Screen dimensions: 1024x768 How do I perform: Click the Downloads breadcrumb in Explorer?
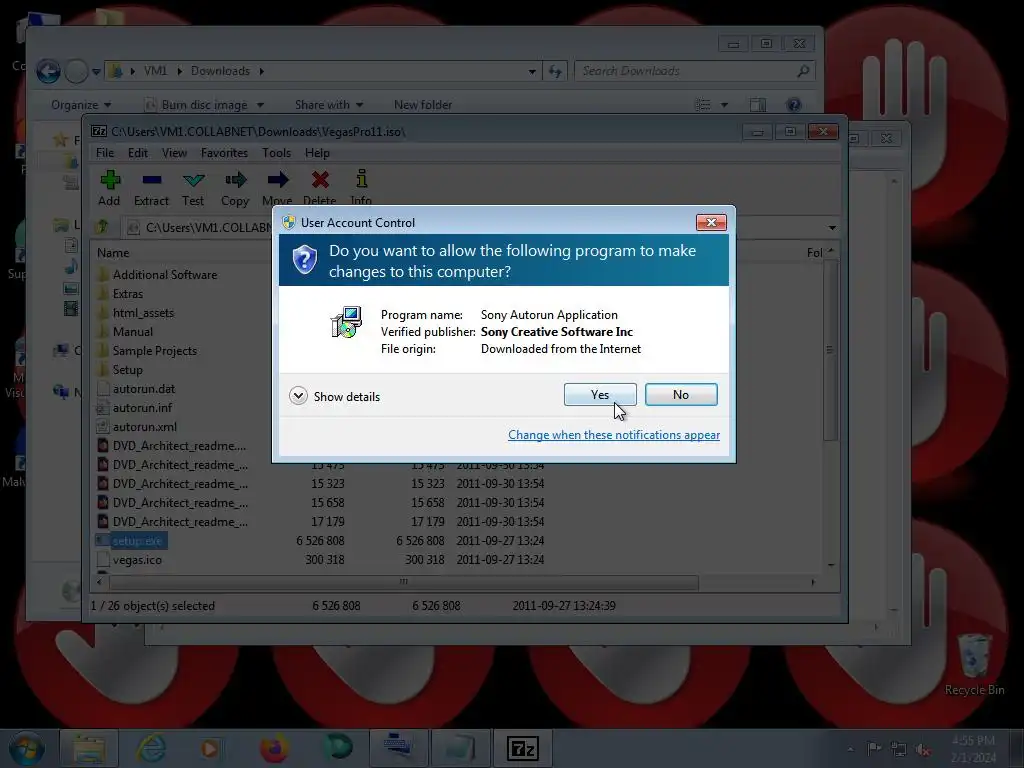tap(220, 71)
